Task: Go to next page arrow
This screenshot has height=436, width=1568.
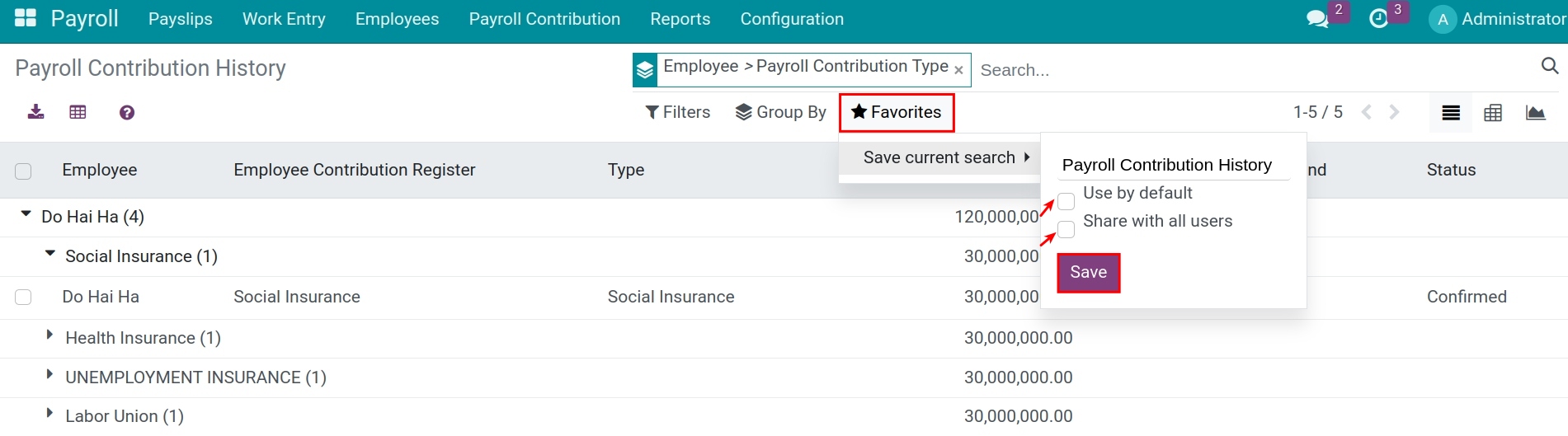Action: coord(1394,112)
